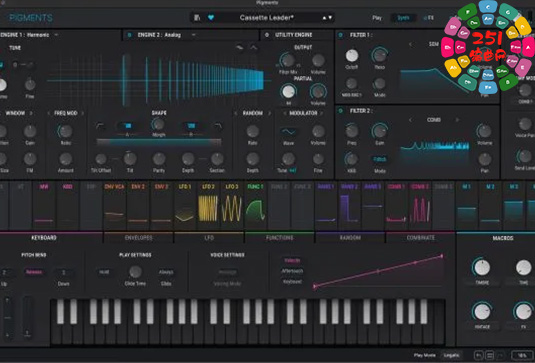Select next Random section arrow

(x=269, y=113)
